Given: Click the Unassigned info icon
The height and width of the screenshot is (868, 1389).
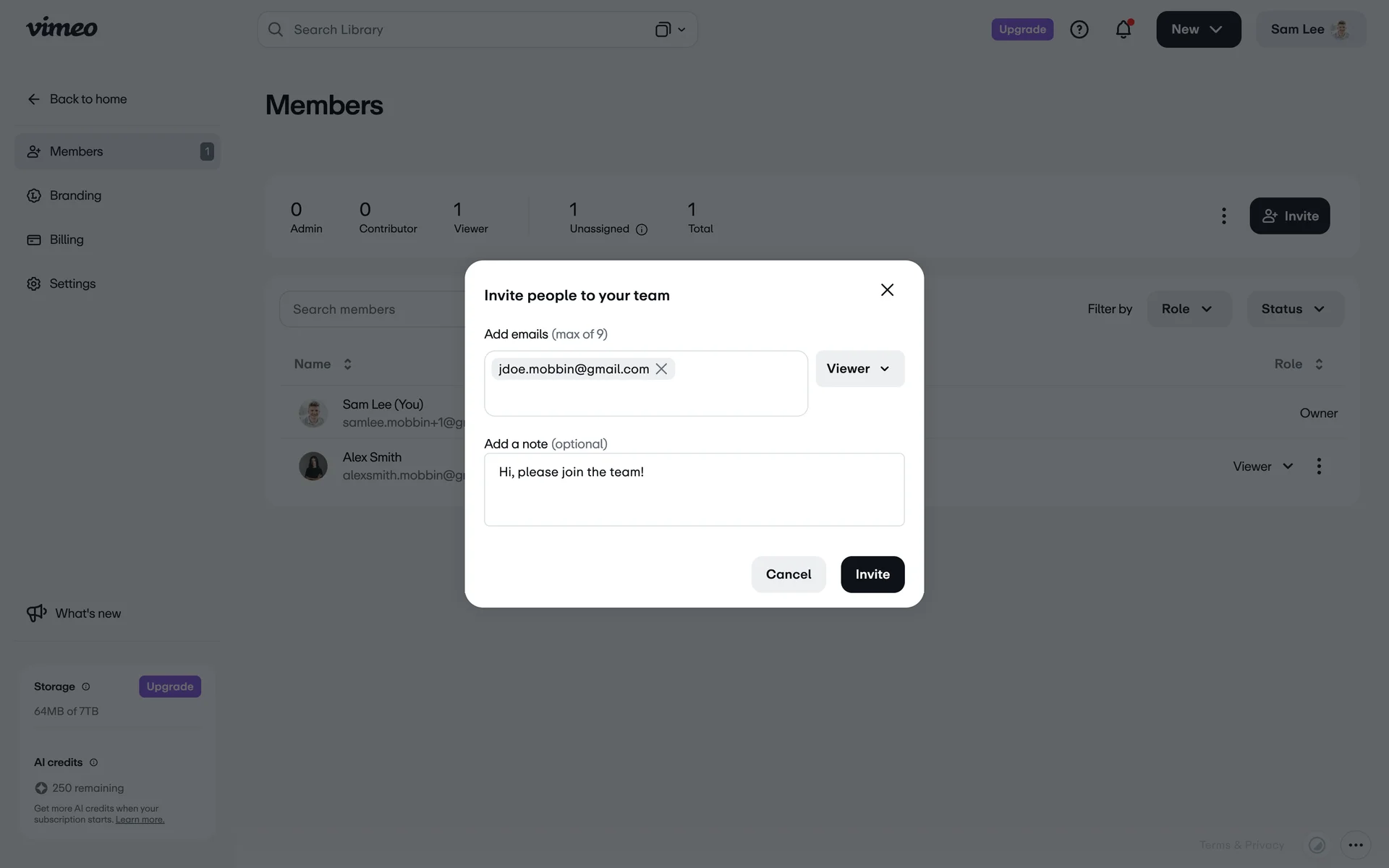Looking at the screenshot, I should pyautogui.click(x=642, y=229).
